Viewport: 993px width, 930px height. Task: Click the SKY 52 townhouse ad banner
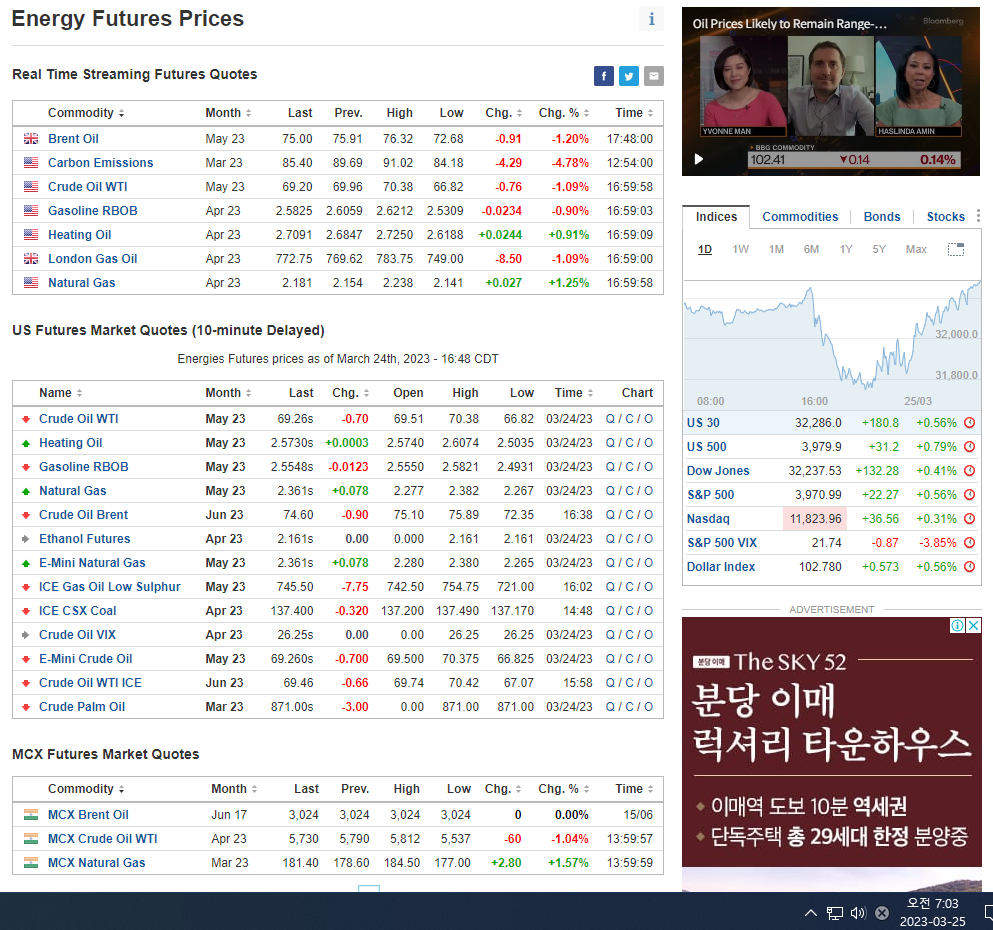[832, 741]
